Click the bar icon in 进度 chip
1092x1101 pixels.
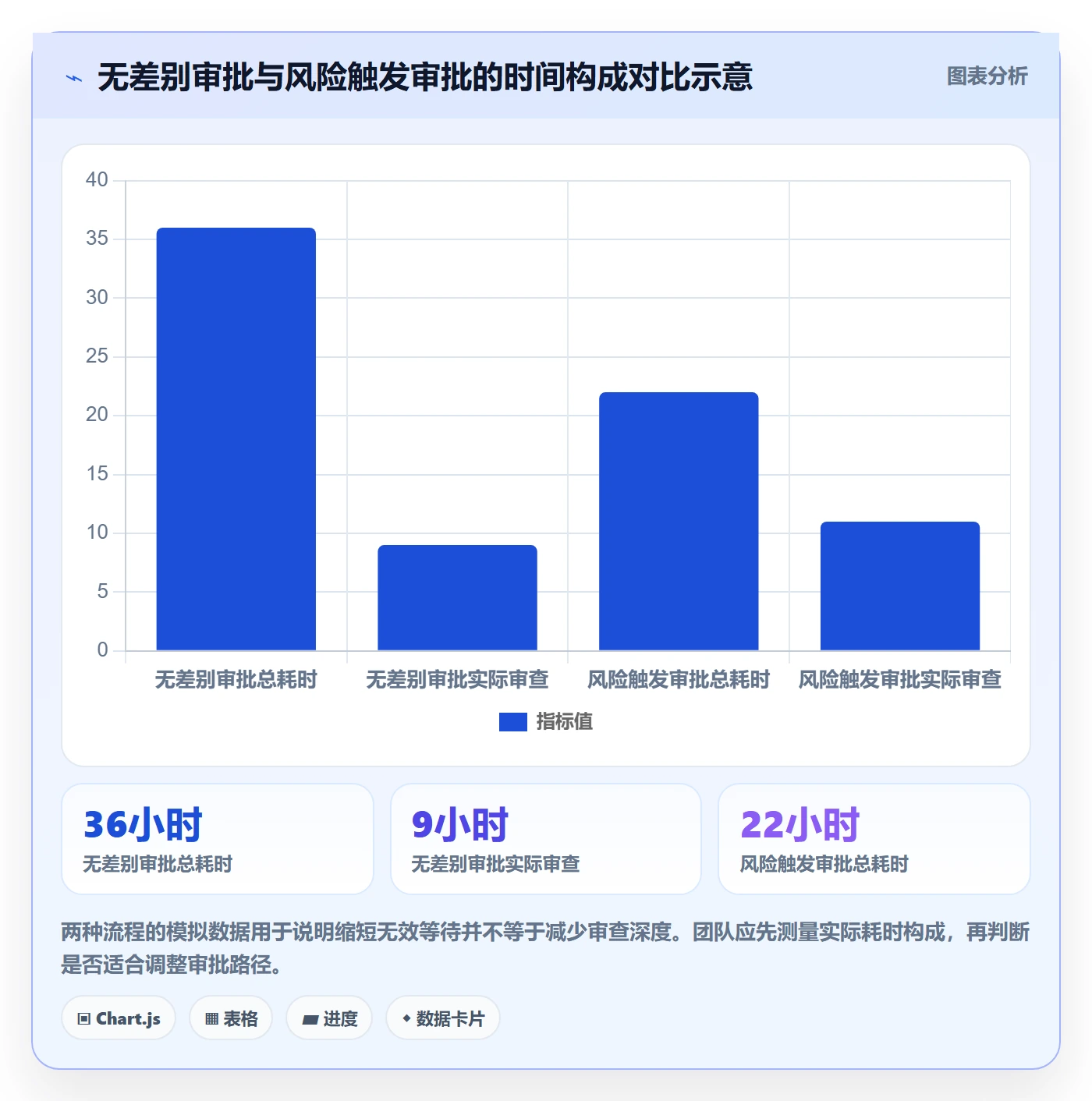click(310, 1019)
